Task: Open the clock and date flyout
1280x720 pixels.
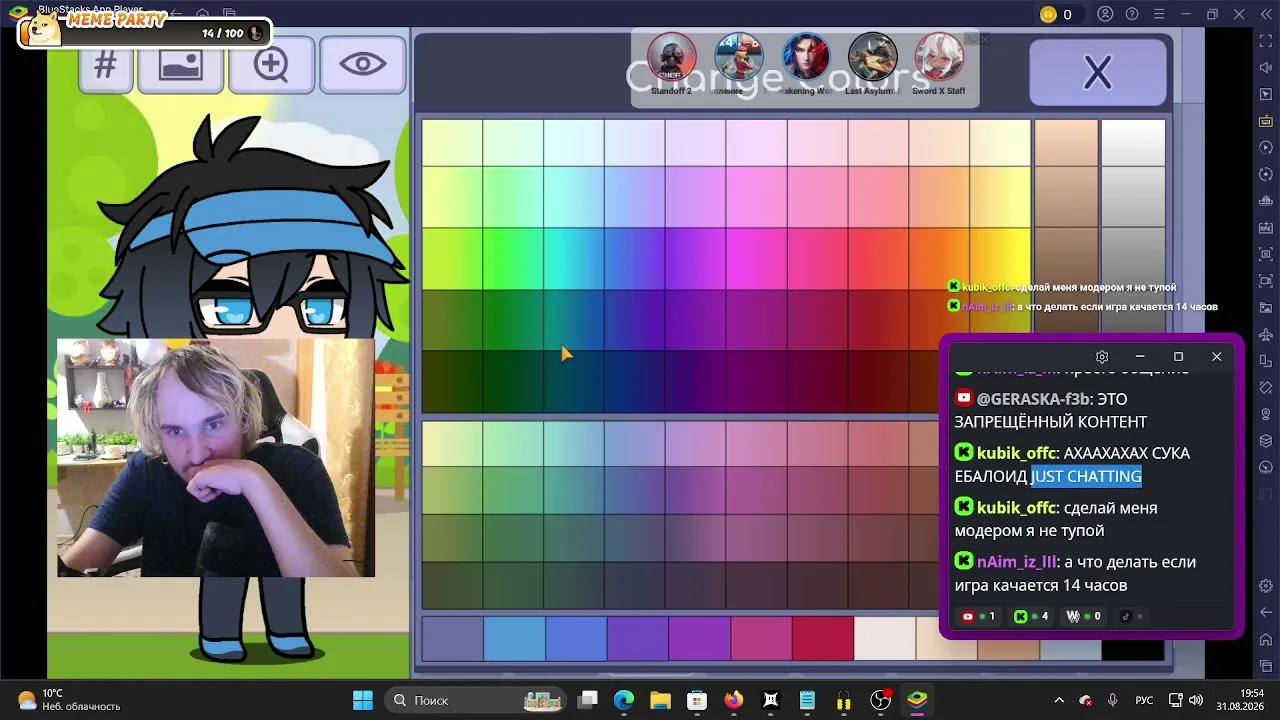Action: [1239, 700]
